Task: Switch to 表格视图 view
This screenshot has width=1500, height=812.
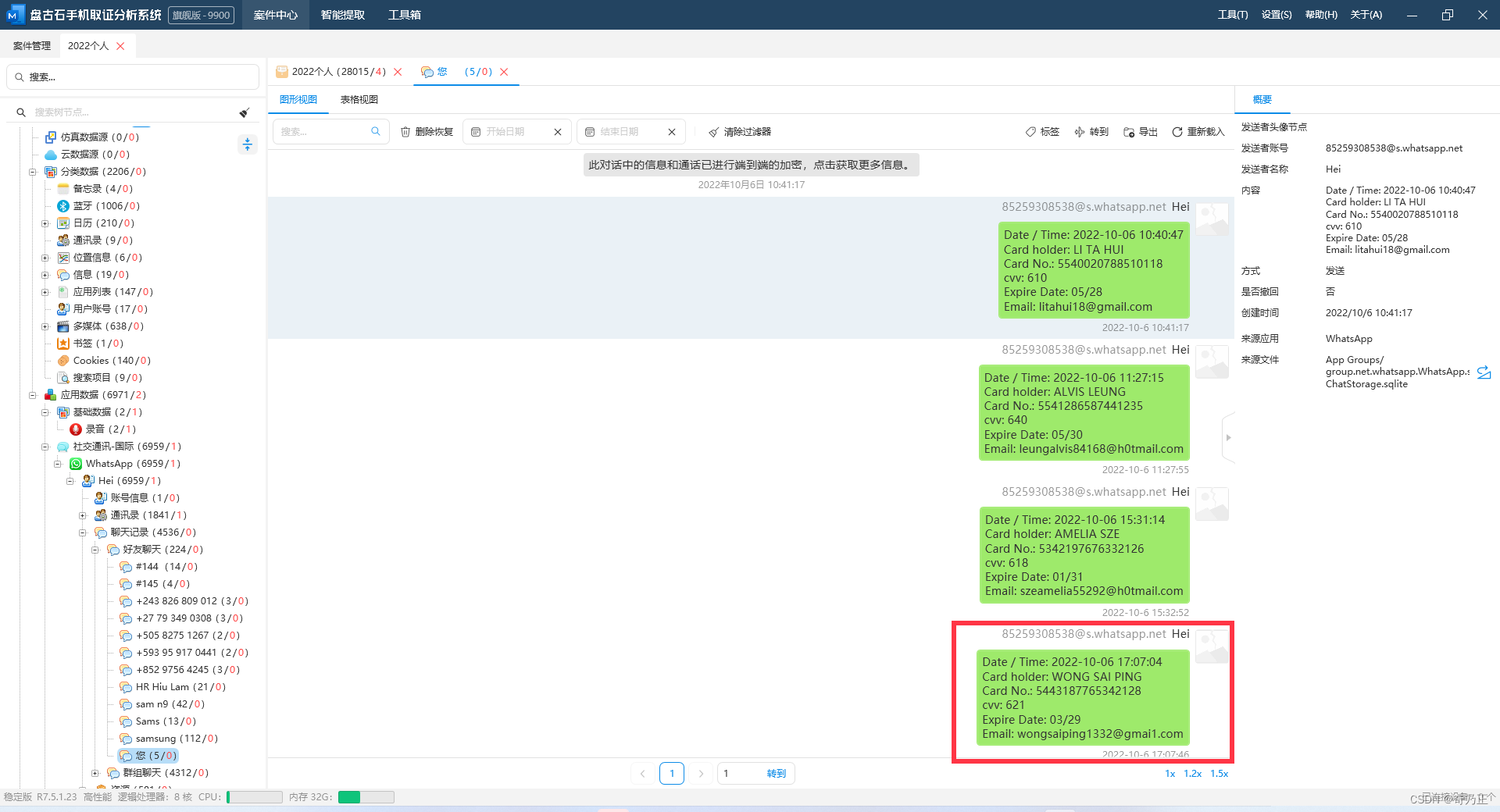Action: pos(359,99)
